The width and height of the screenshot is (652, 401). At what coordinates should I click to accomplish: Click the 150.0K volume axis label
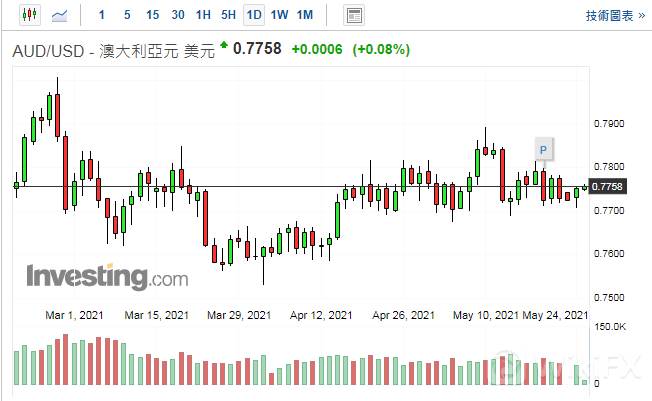point(610,327)
